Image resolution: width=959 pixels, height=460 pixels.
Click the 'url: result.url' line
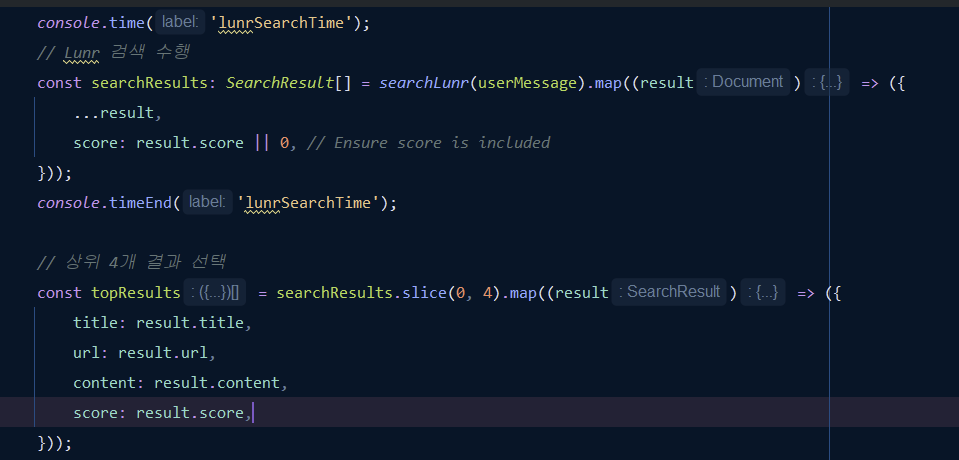point(145,353)
